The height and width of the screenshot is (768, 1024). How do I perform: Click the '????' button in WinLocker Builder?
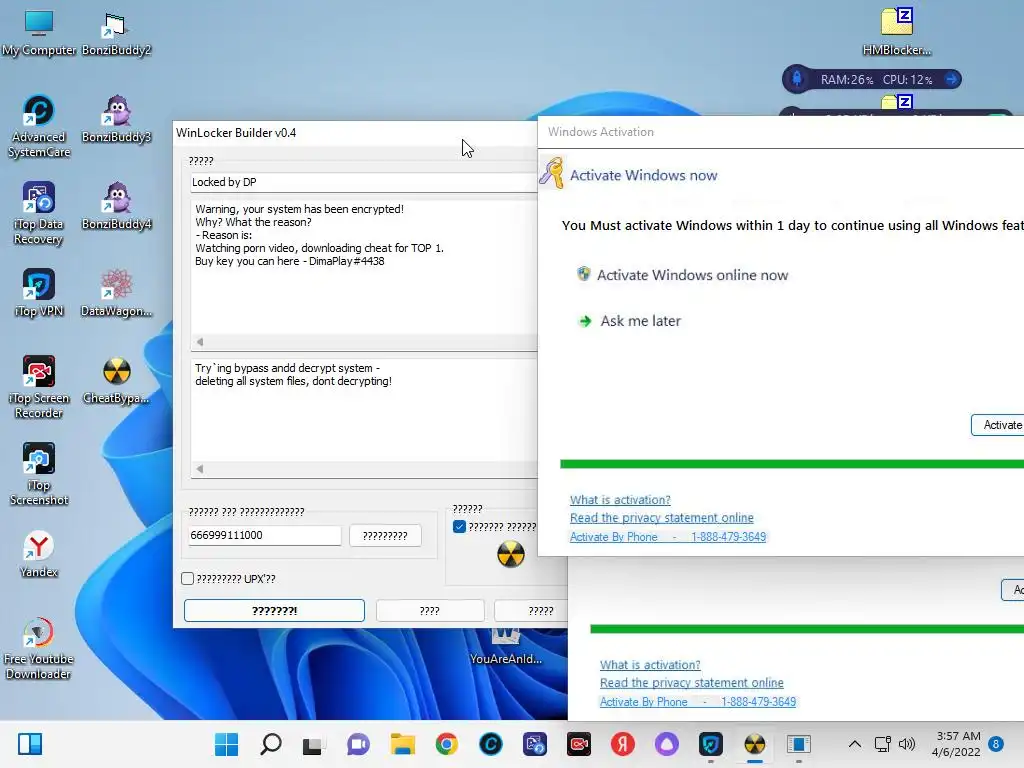430,611
